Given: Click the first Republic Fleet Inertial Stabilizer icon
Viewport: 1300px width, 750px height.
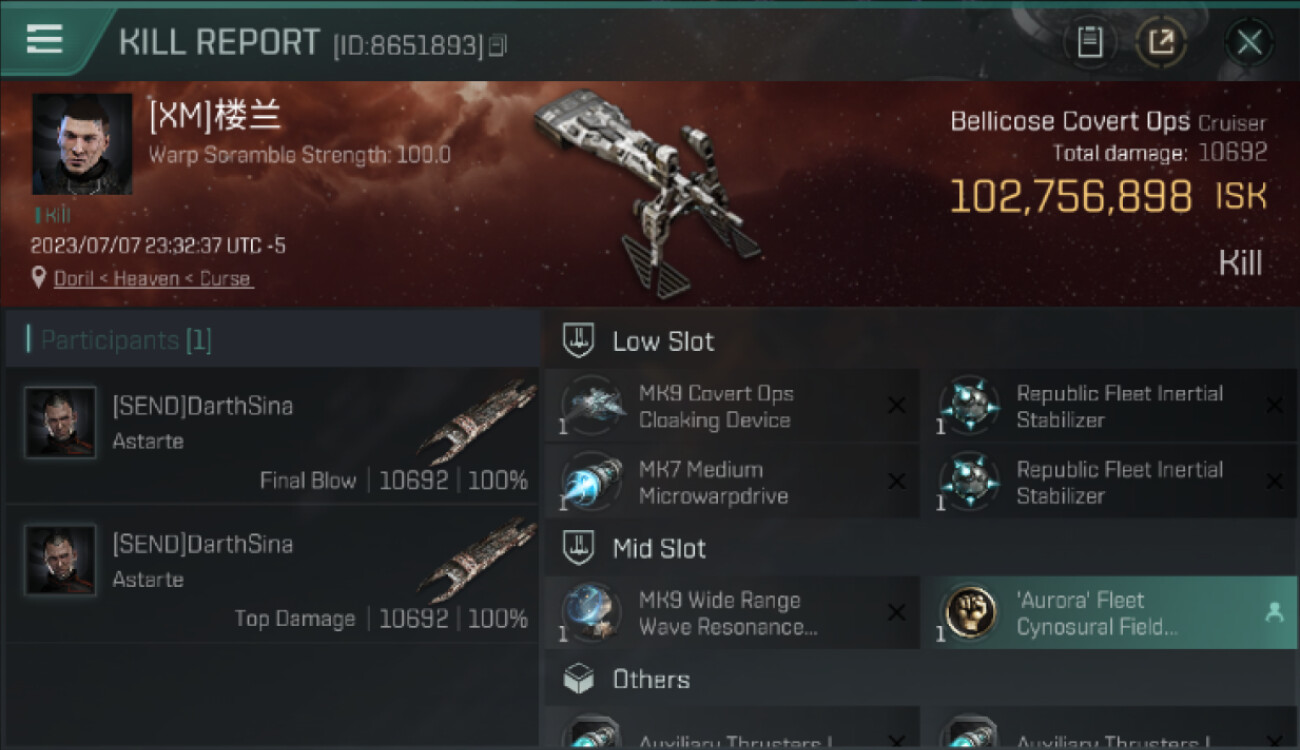Looking at the screenshot, I should 969,406.
